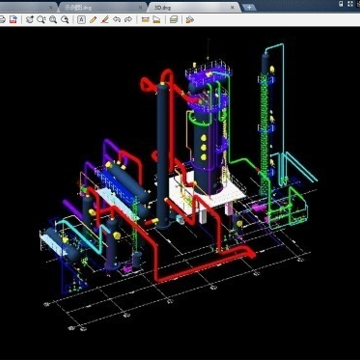Click the zoom out magnifier icon
The width and height of the screenshot is (360, 360).
click(x=65, y=20)
